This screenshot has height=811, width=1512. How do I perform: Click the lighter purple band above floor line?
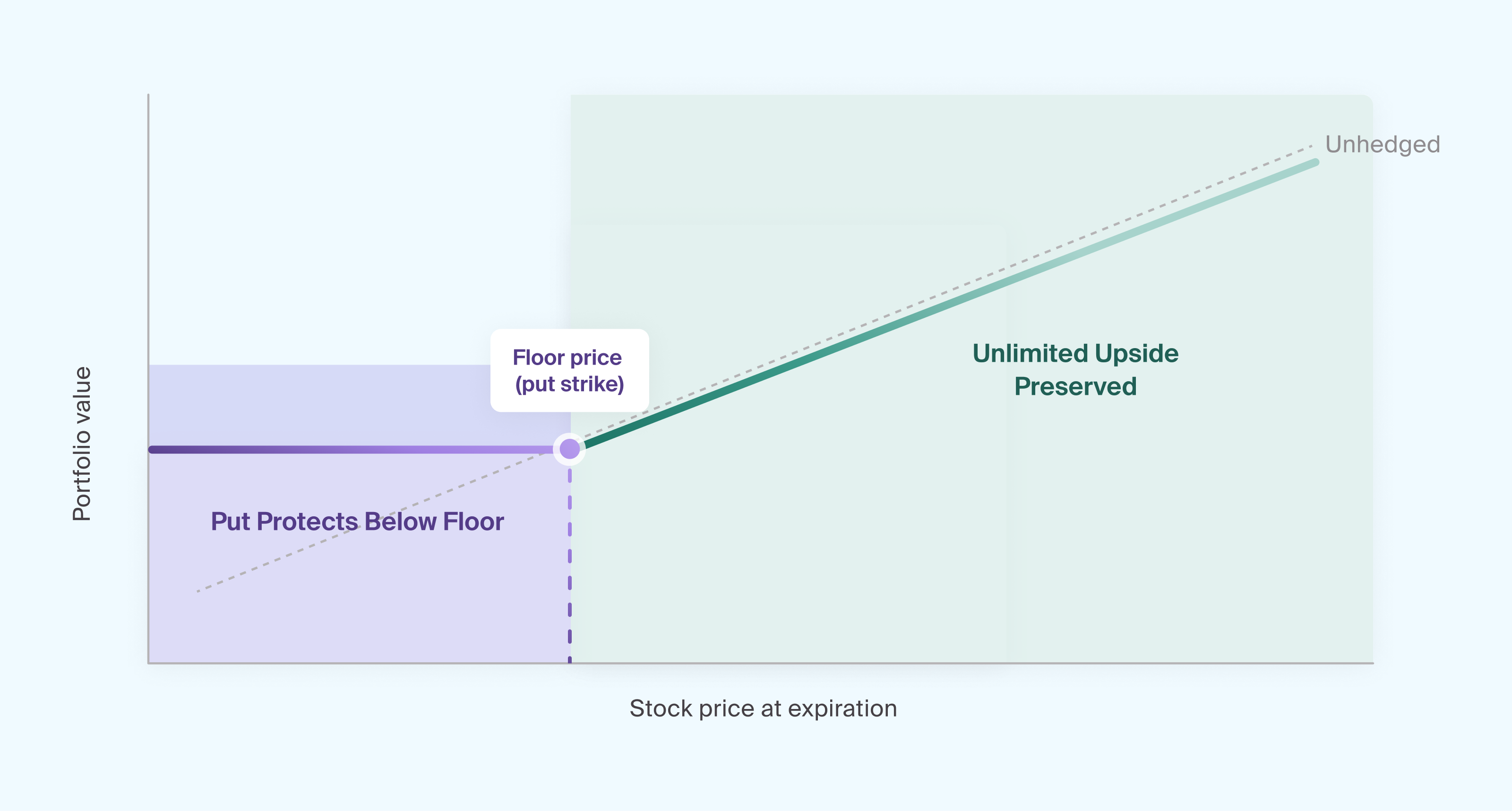tap(320, 405)
